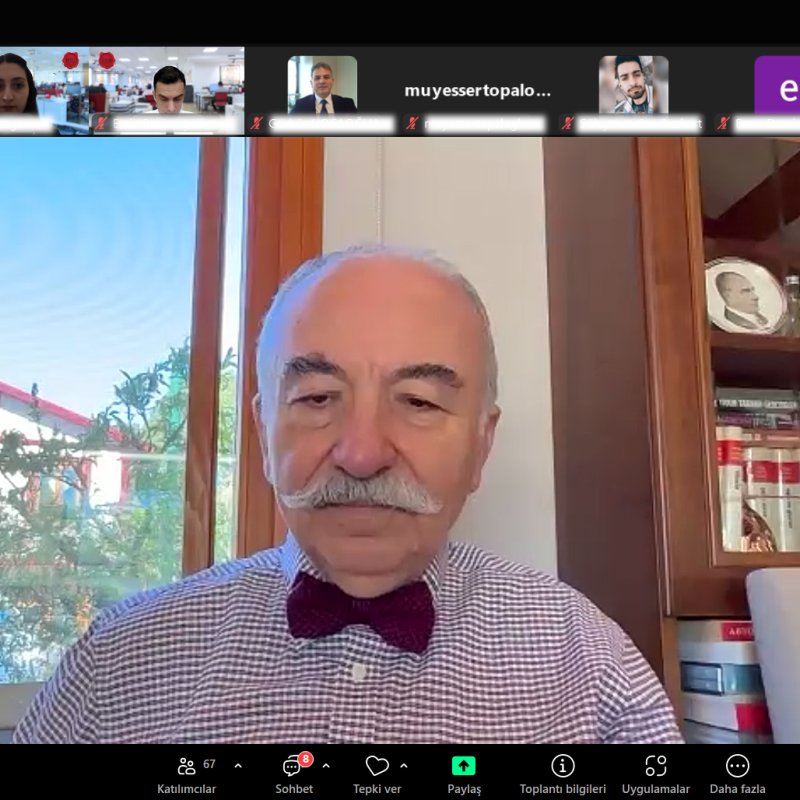
Task: Select the muyessertopalo participant tile
Action: (x=478, y=91)
